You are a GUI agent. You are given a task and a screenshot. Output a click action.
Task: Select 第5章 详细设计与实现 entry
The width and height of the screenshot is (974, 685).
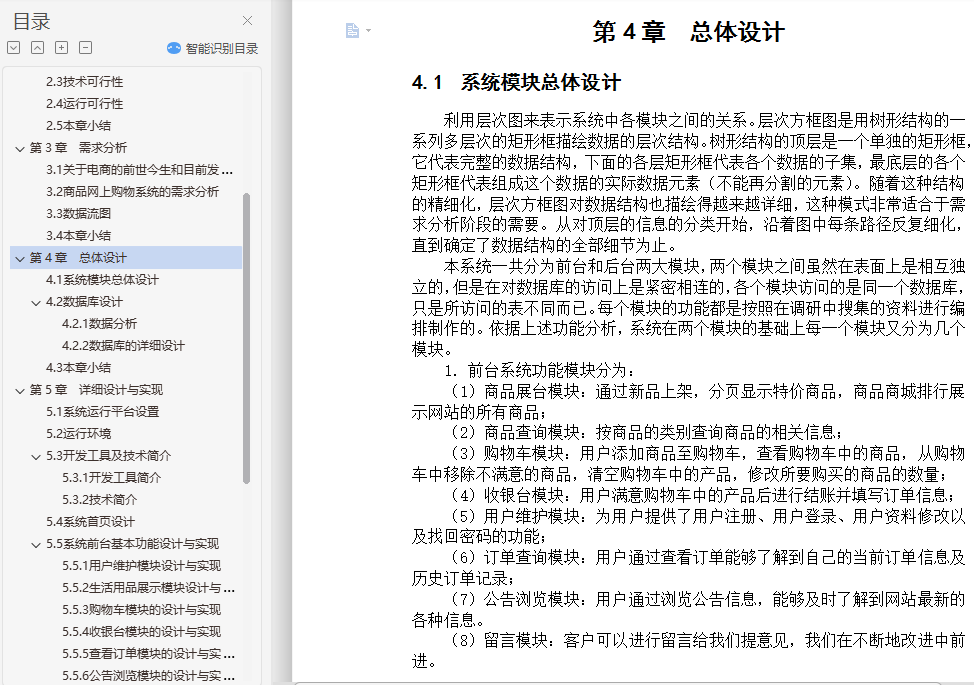(96, 389)
